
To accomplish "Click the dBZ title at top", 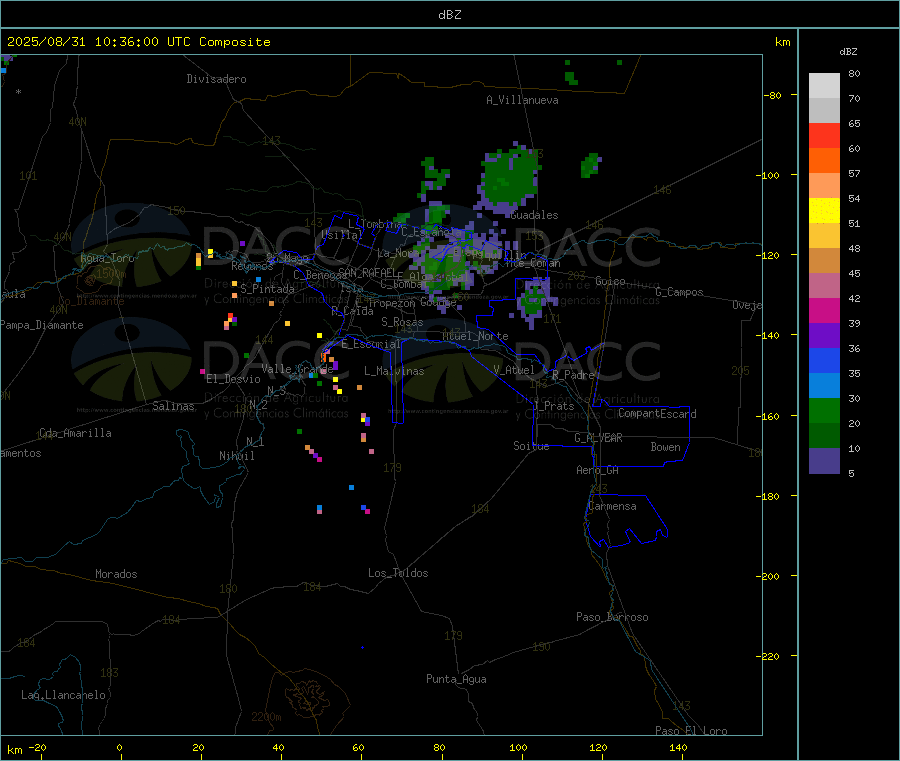I will click(449, 15).
